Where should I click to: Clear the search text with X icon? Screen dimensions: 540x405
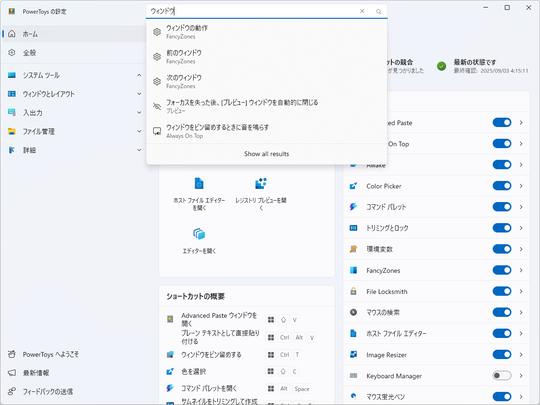(362, 11)
